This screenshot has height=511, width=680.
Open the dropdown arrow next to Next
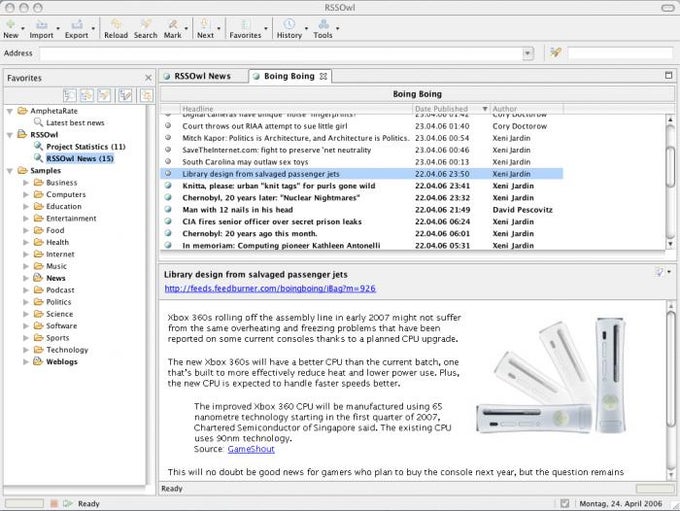(x=219, y=29)
